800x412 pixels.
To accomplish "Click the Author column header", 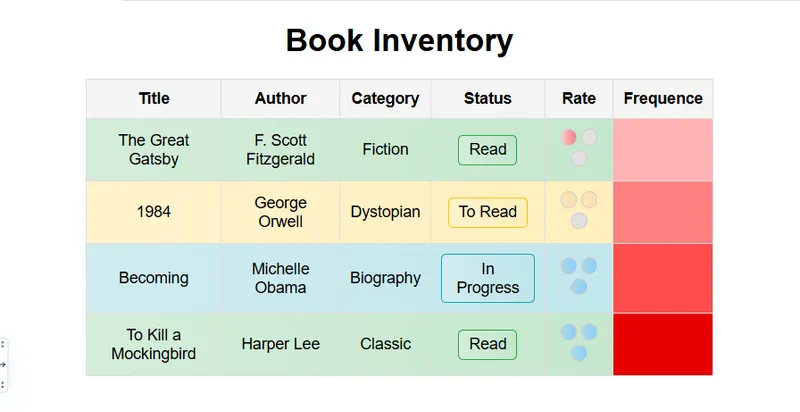I will 280,98.
